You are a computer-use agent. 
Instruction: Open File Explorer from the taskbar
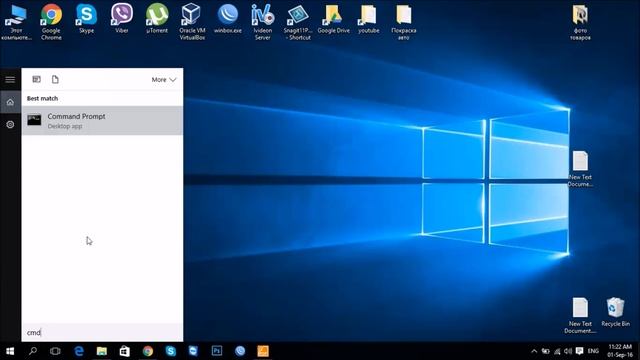102,351
